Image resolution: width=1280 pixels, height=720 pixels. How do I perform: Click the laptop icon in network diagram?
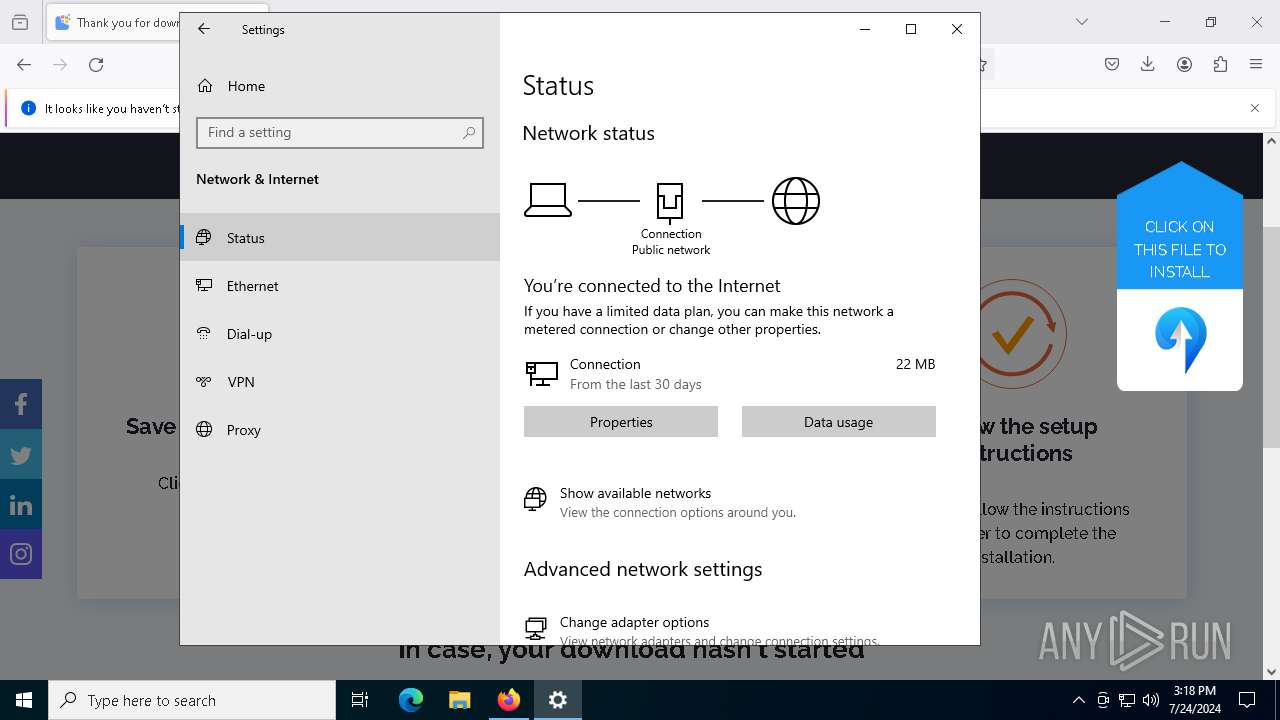(548, 200)
